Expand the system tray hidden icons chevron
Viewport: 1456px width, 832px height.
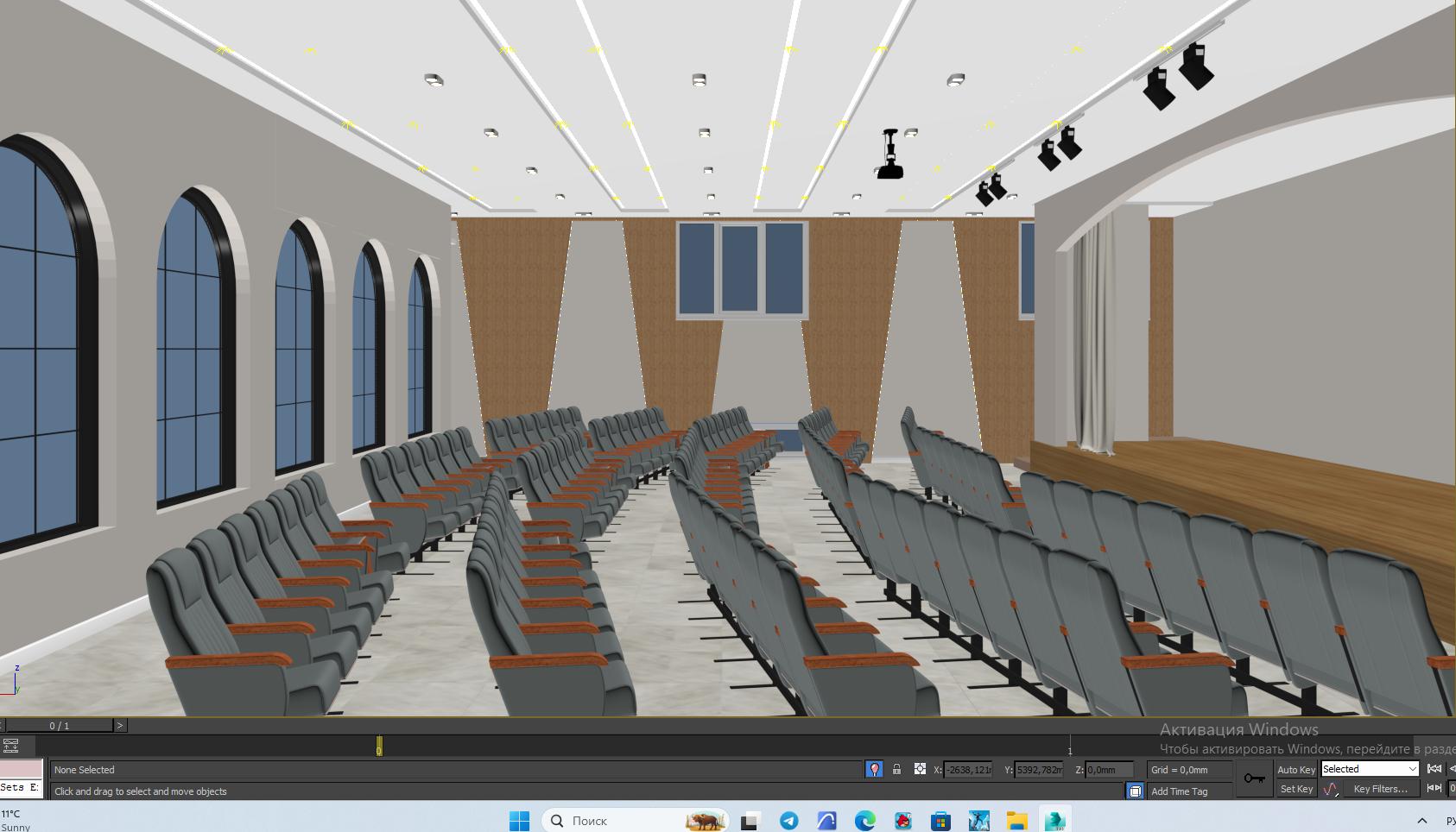(1422, 821)
